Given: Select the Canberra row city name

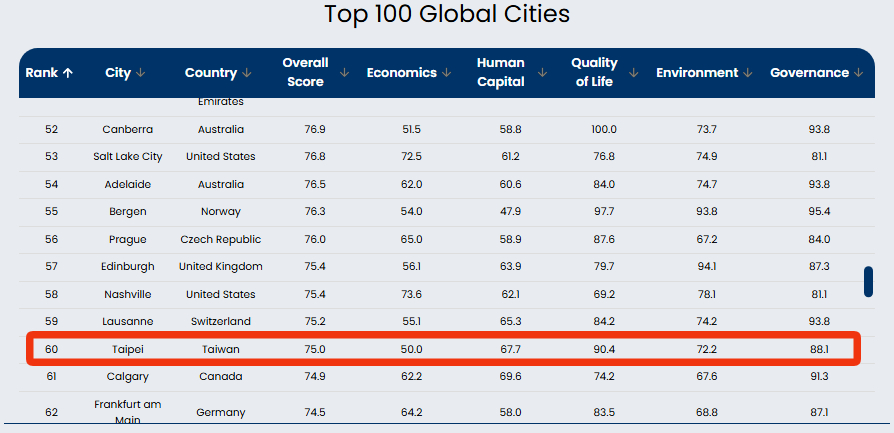Looking at the screenshot, I should tap(128, 130).
